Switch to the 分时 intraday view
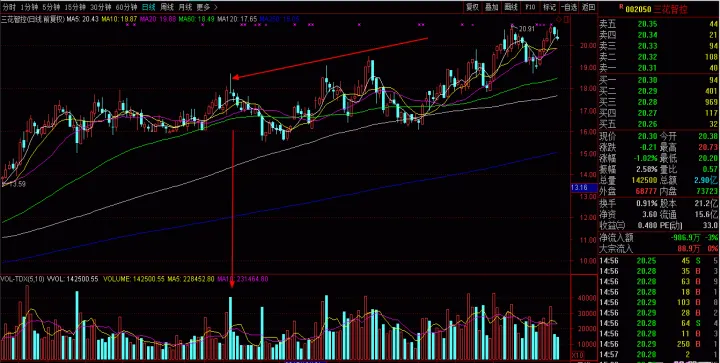 pyautogui.click(x=9, y=7)
